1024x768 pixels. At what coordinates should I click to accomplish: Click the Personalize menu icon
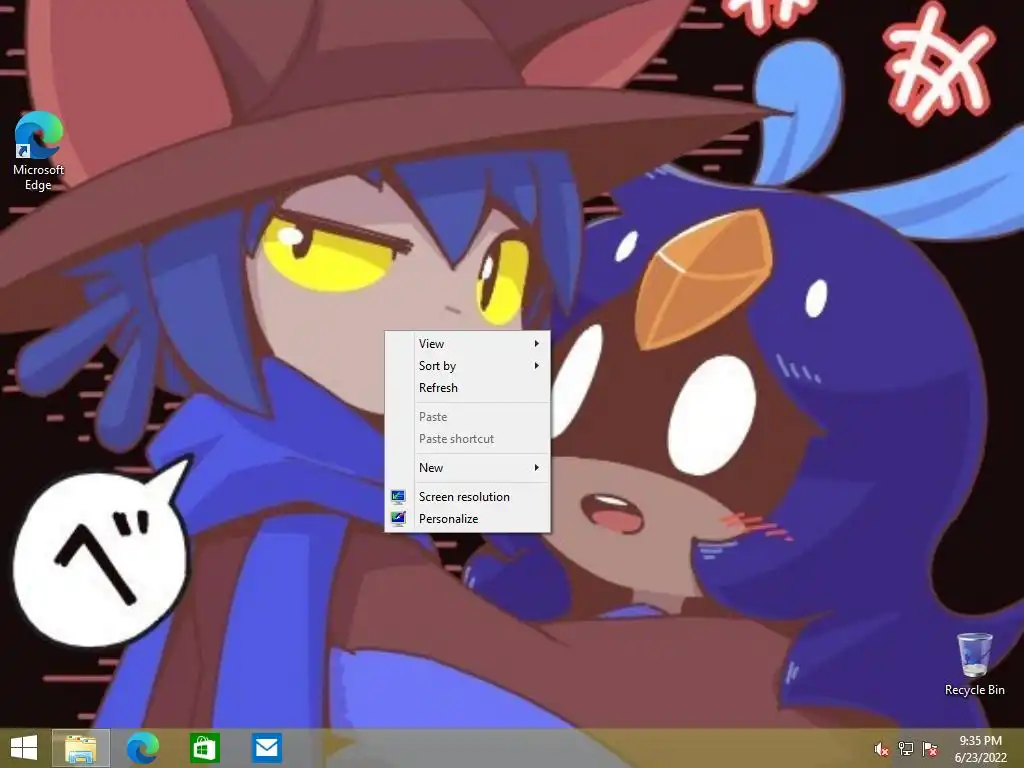tap(398, 519)
